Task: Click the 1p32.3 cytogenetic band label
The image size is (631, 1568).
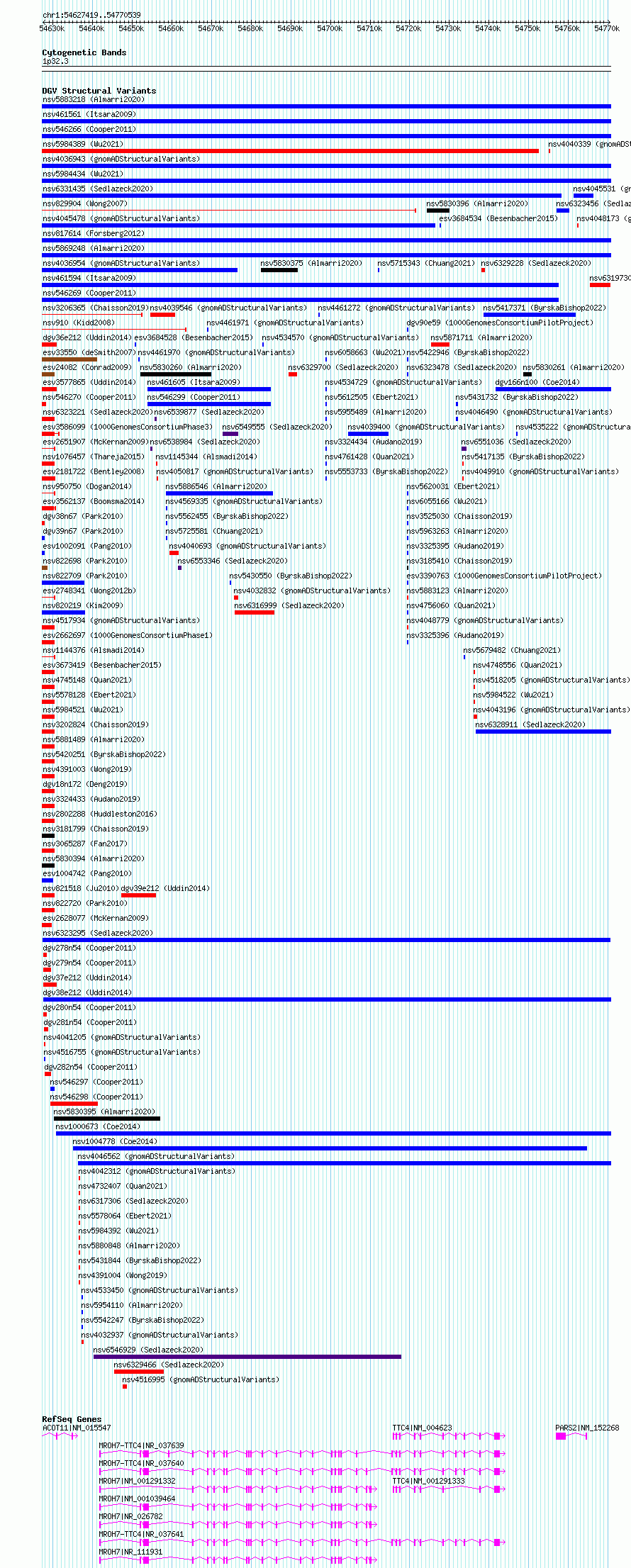Action: 55,61
